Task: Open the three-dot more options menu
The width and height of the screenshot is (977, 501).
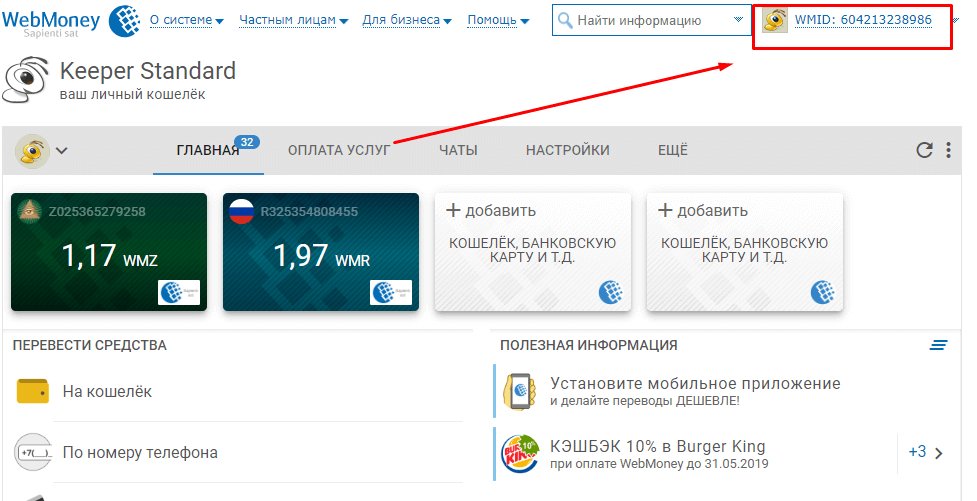Action: [x=948, y=150]
